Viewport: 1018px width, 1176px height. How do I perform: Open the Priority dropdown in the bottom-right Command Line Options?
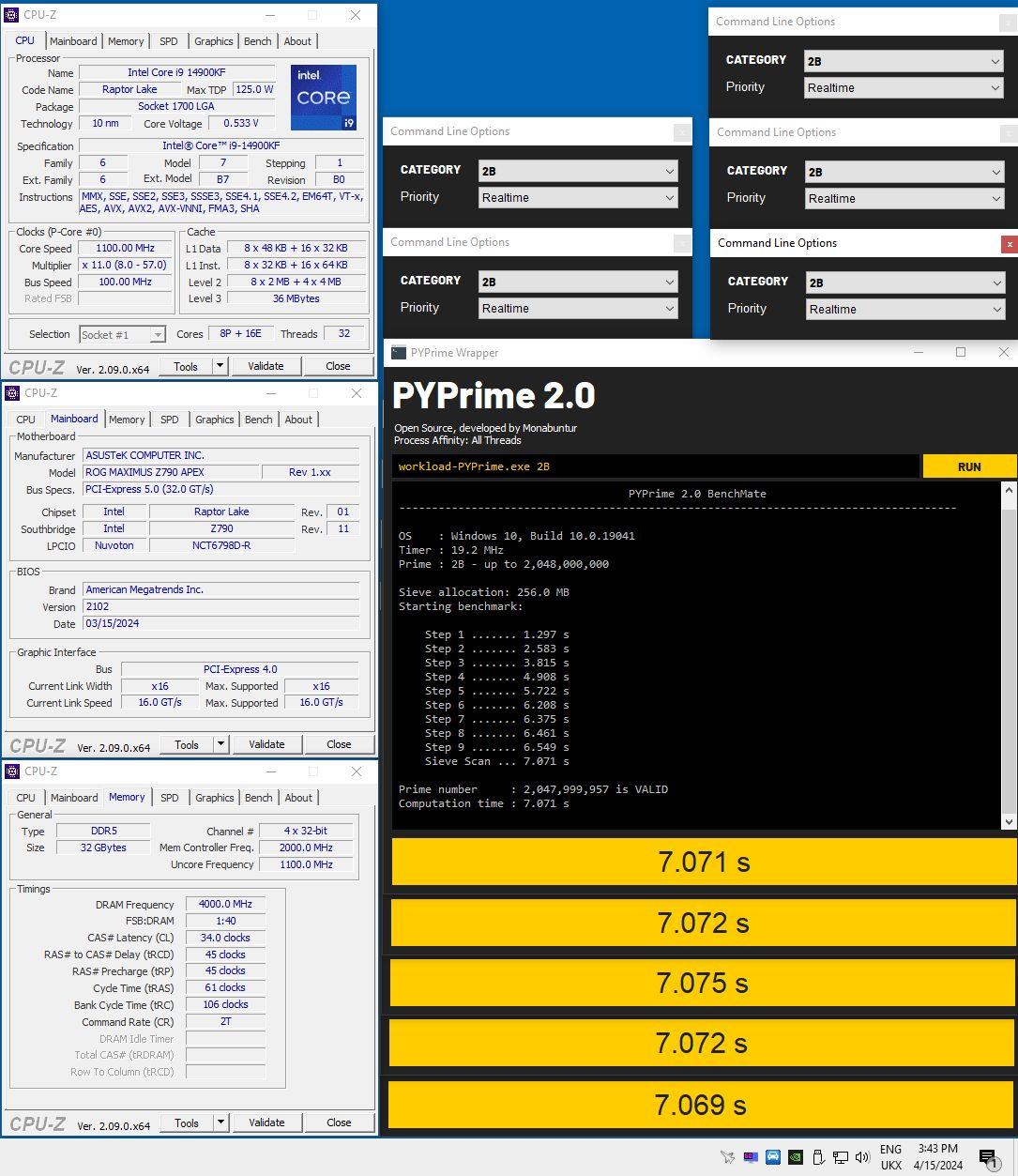(x=904, y=310)
